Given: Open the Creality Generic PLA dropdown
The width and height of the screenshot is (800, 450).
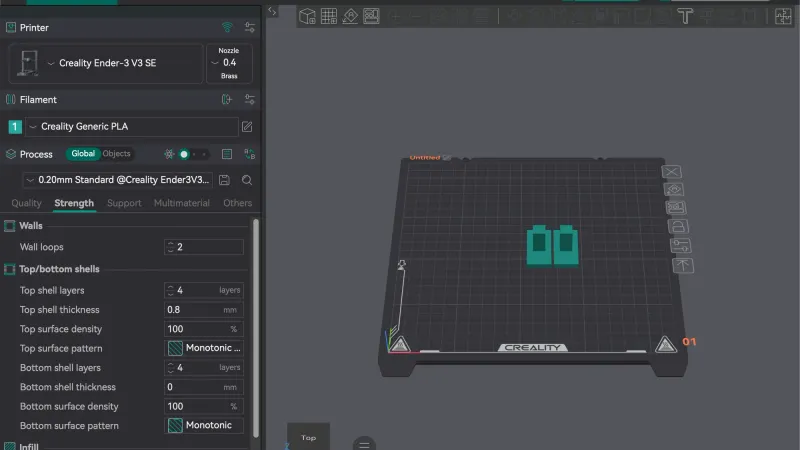Looking at the screenshot, I should click(x=132, y=127).
